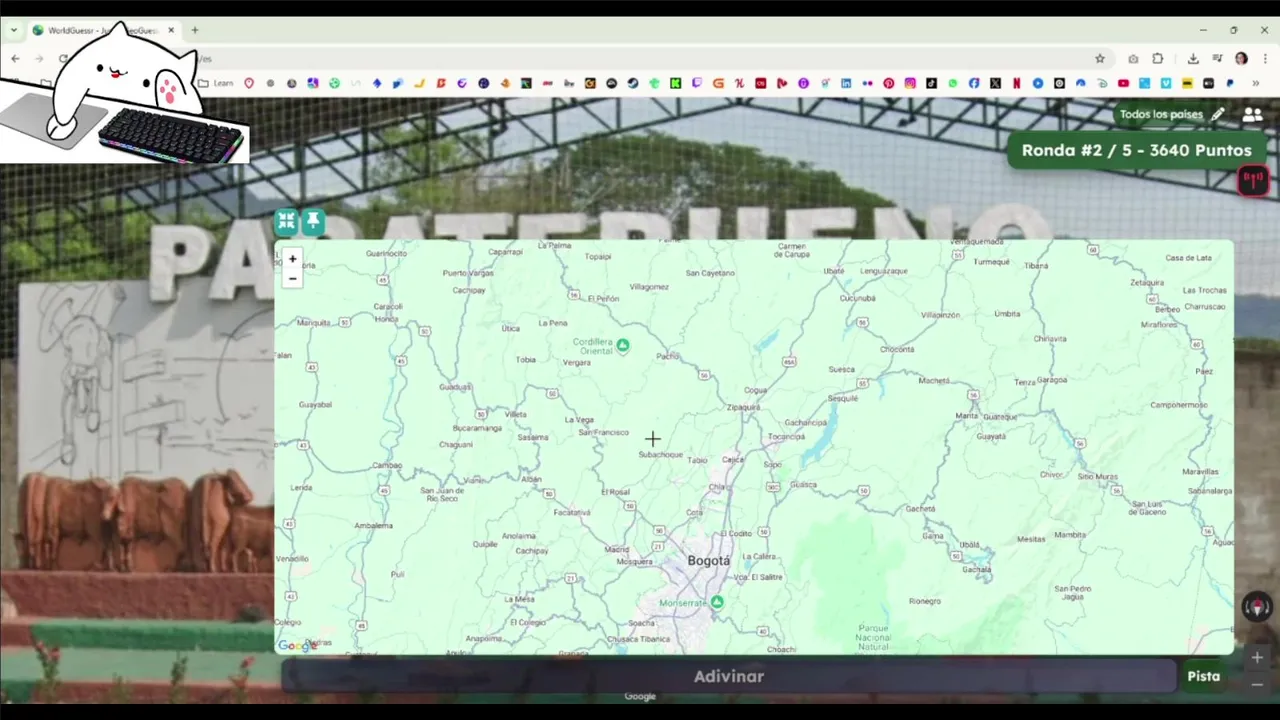Zoom in the map with plus button
Viewport: 1280px width, 720px height.
click(x=292, y=259)
